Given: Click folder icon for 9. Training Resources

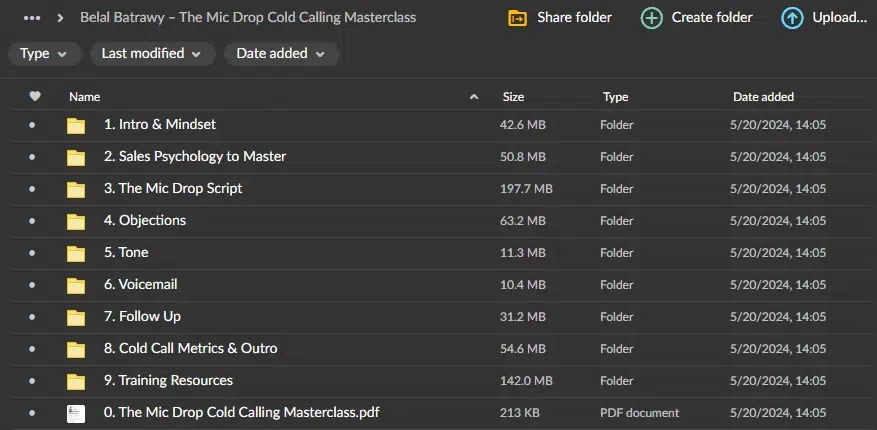Looking at the screenshot, I should coord(76,381).
